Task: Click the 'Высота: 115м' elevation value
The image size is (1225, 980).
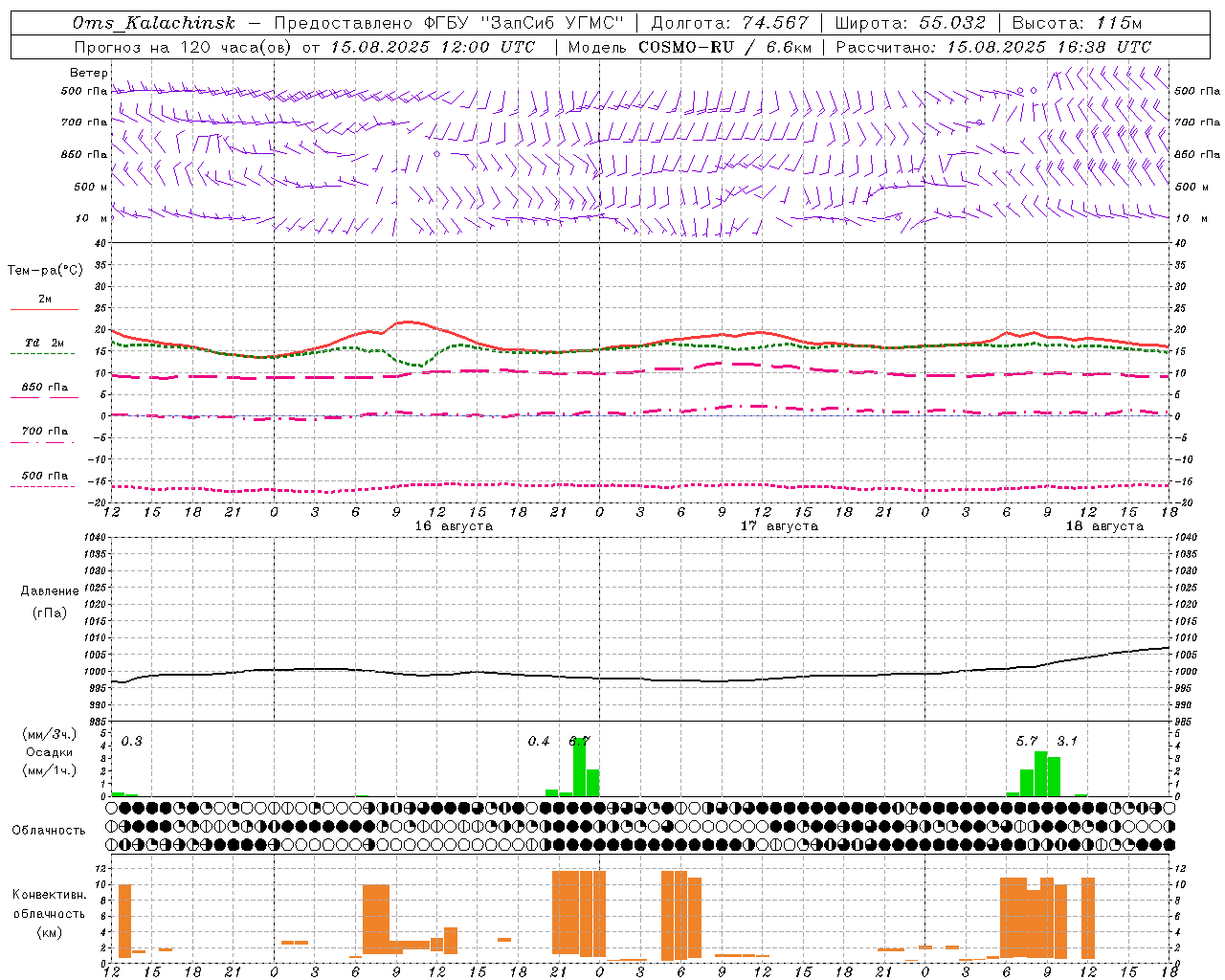Action: 1077,23
